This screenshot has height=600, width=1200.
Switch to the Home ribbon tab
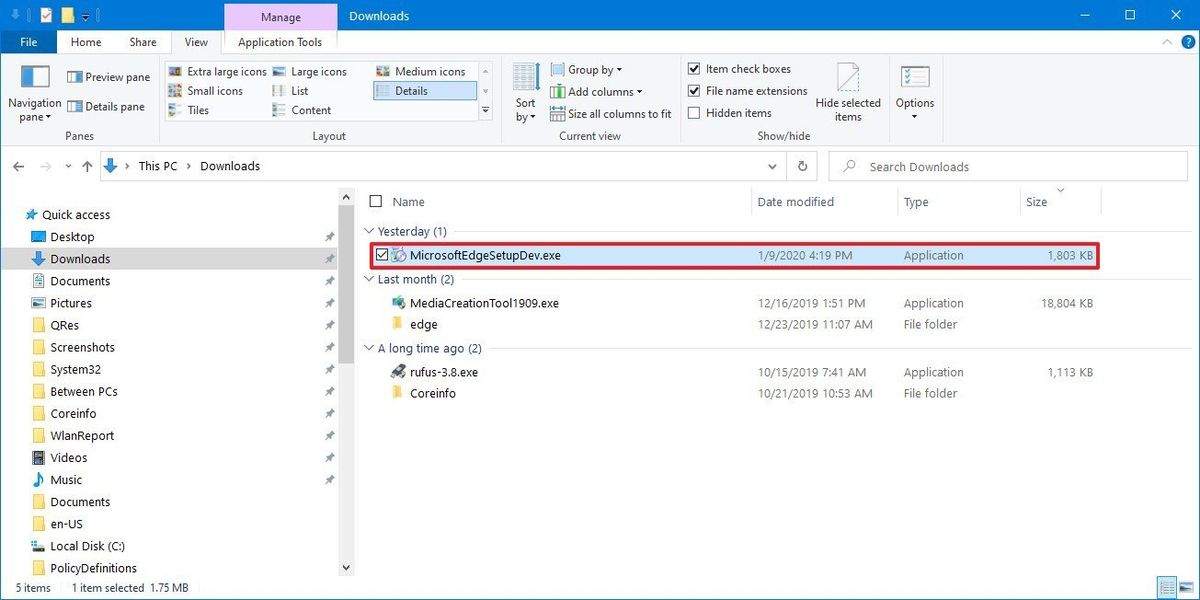[x=85, y=42]
